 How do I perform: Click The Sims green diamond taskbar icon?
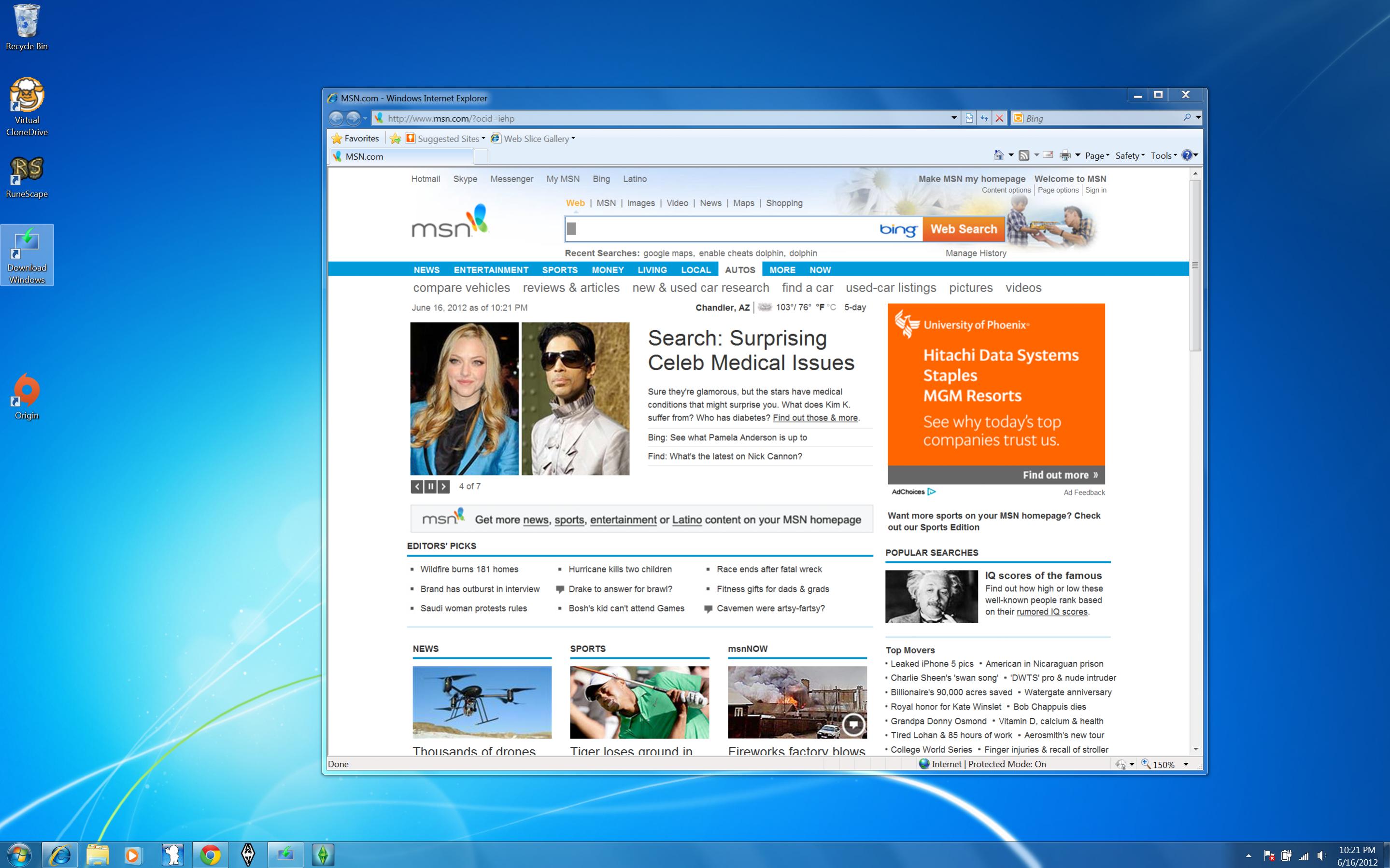pos(323,855)
